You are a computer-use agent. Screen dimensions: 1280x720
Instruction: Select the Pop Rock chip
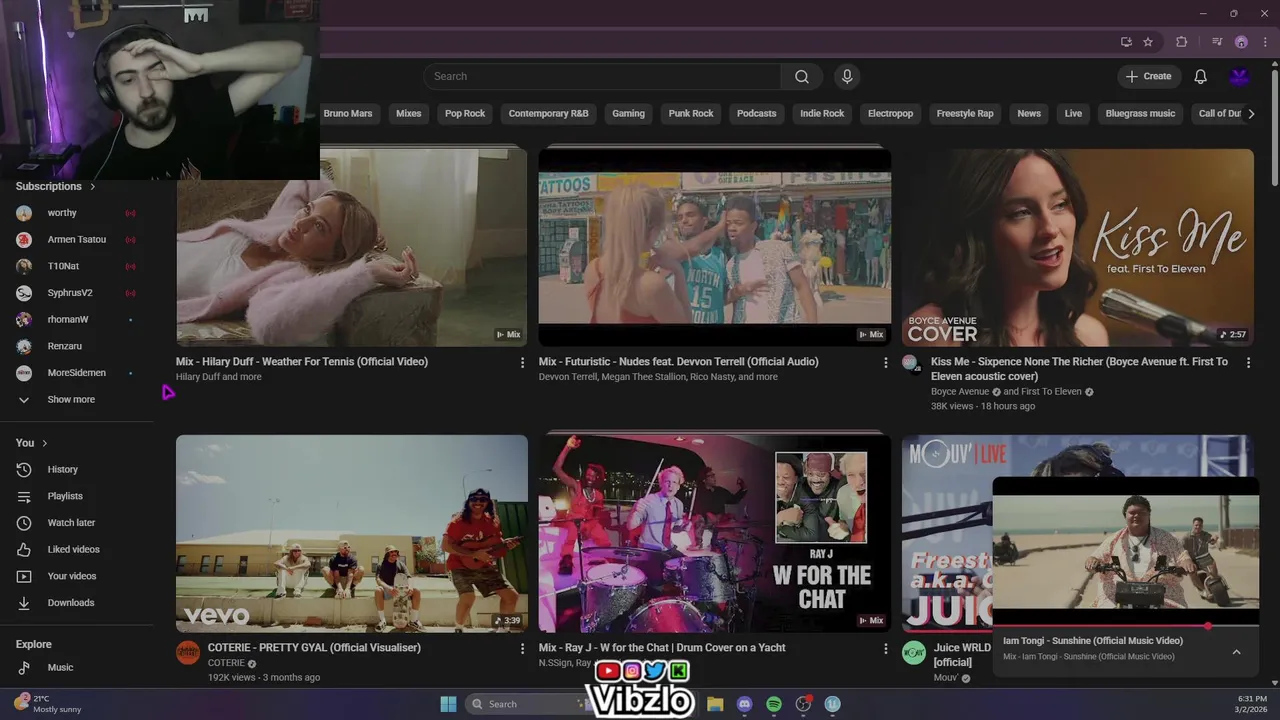pyautogui.click(x=465, y=114)
